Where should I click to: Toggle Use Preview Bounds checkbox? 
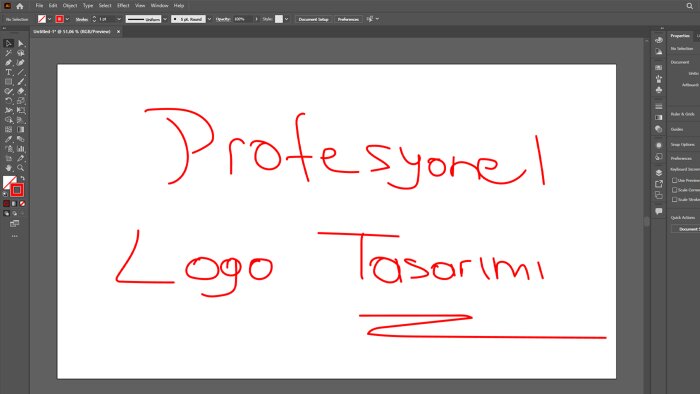[675, 180]
